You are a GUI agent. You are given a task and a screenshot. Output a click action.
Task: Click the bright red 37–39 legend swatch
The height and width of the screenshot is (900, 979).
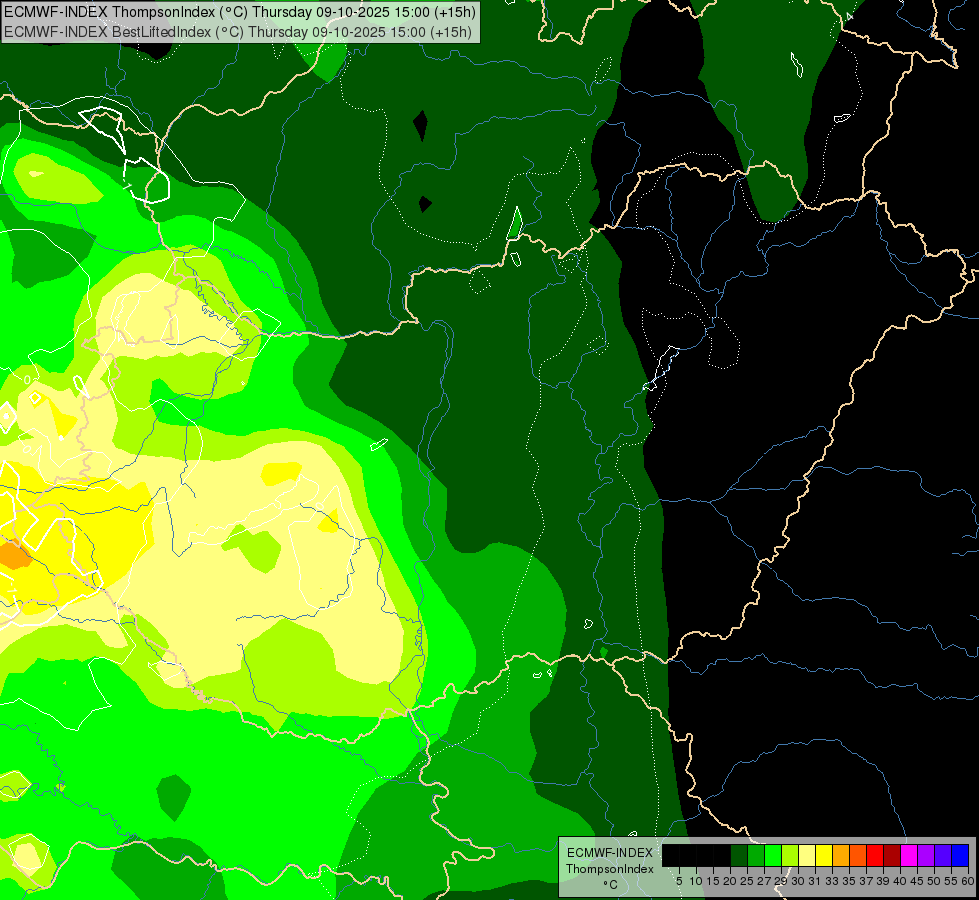pyautogui.click(x=875, y=855)
